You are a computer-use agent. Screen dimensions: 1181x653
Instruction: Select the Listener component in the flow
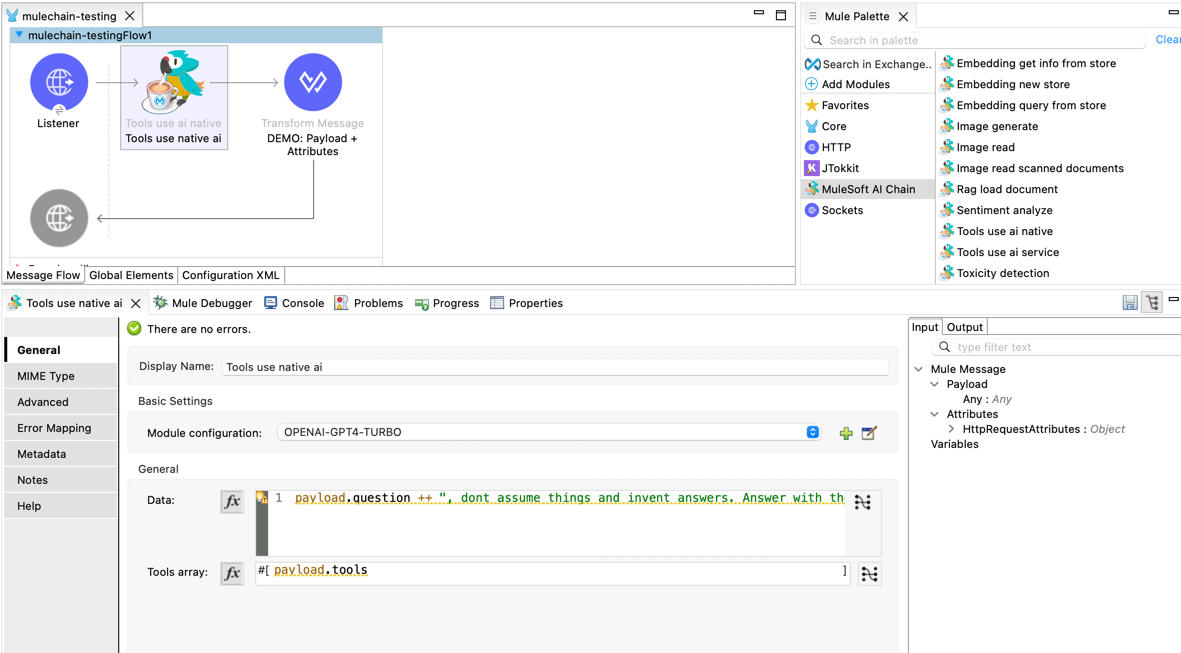click(x=59, y=82)
